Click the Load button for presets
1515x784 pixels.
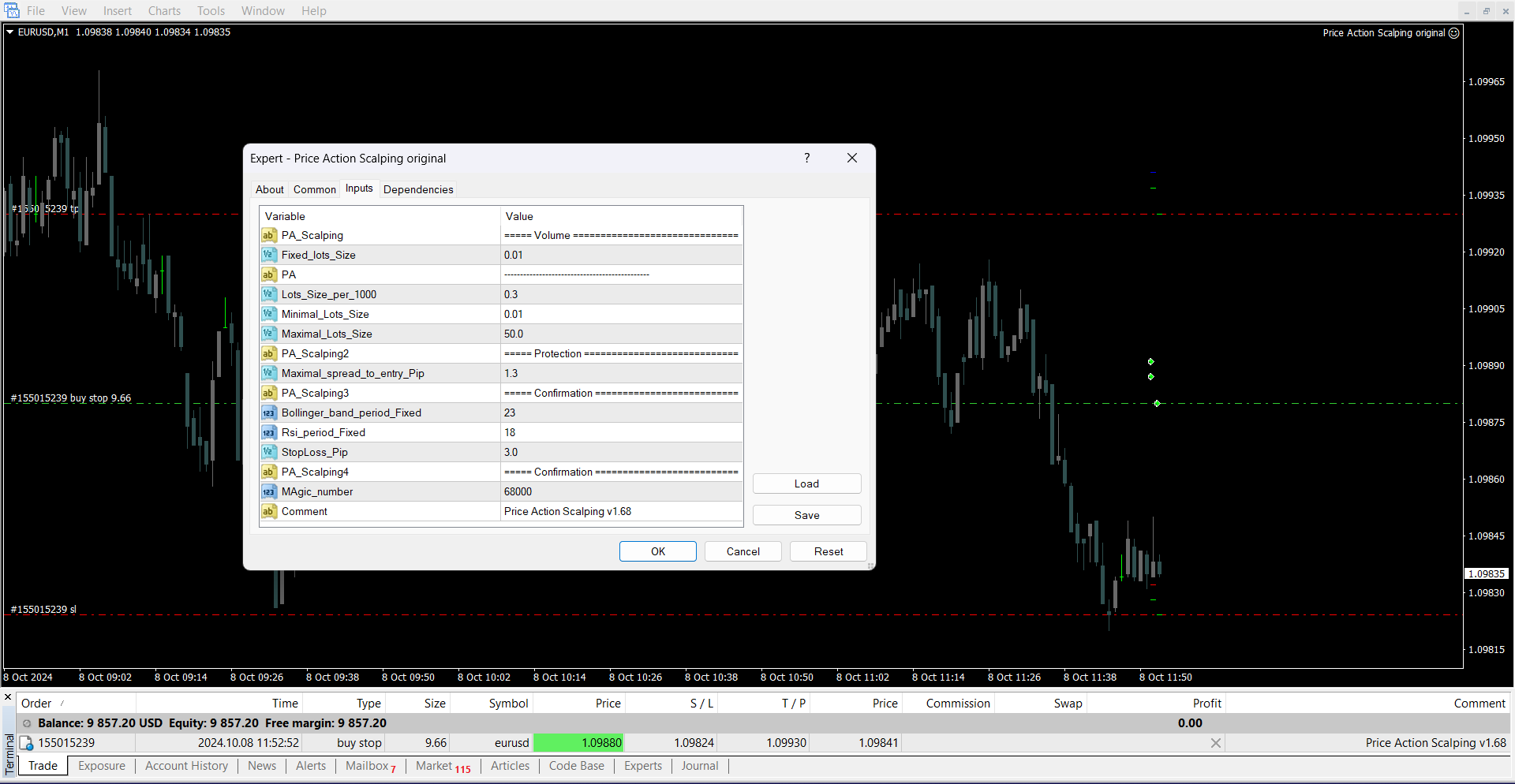(806, 483)
